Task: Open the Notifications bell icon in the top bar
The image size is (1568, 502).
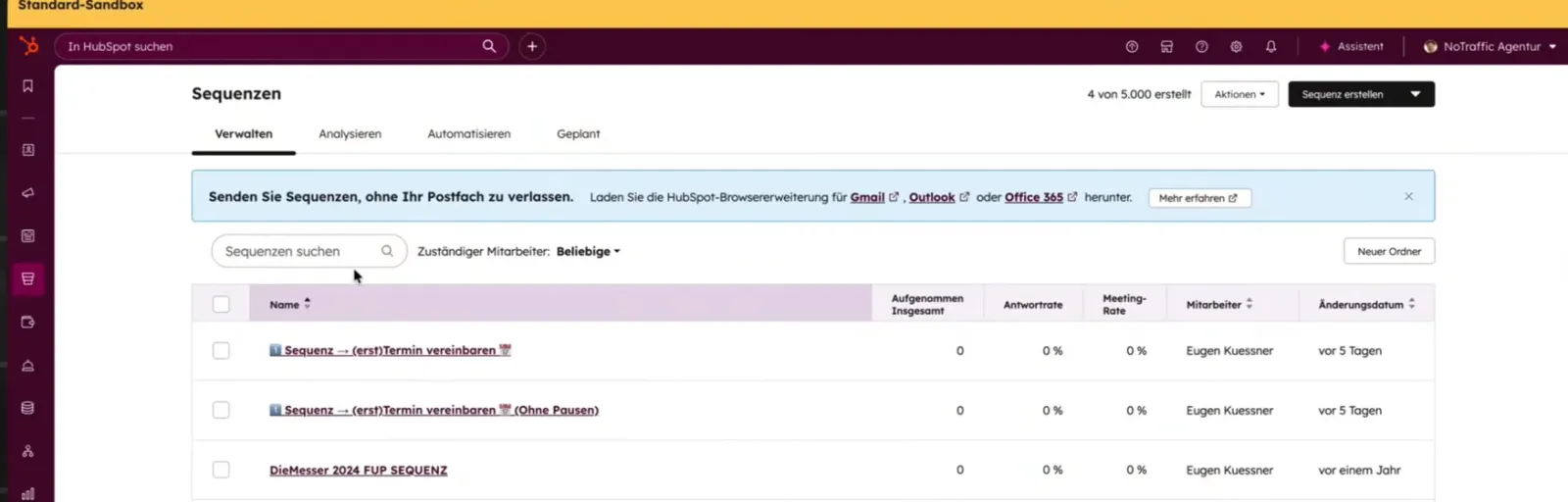Action: click(x=1271, y=46)
